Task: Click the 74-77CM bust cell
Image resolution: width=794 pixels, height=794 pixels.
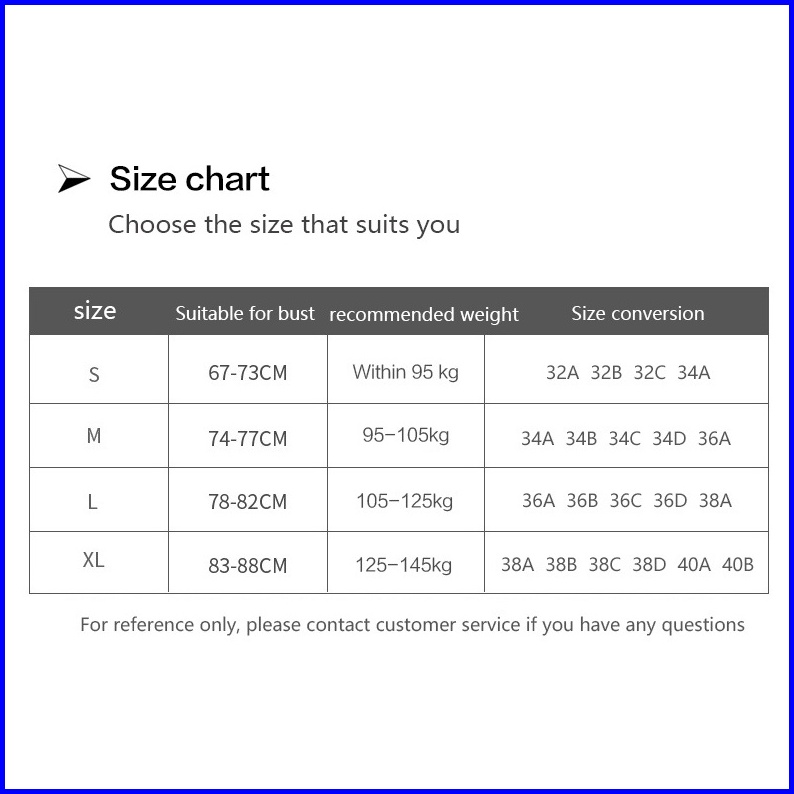Action: 247,439
